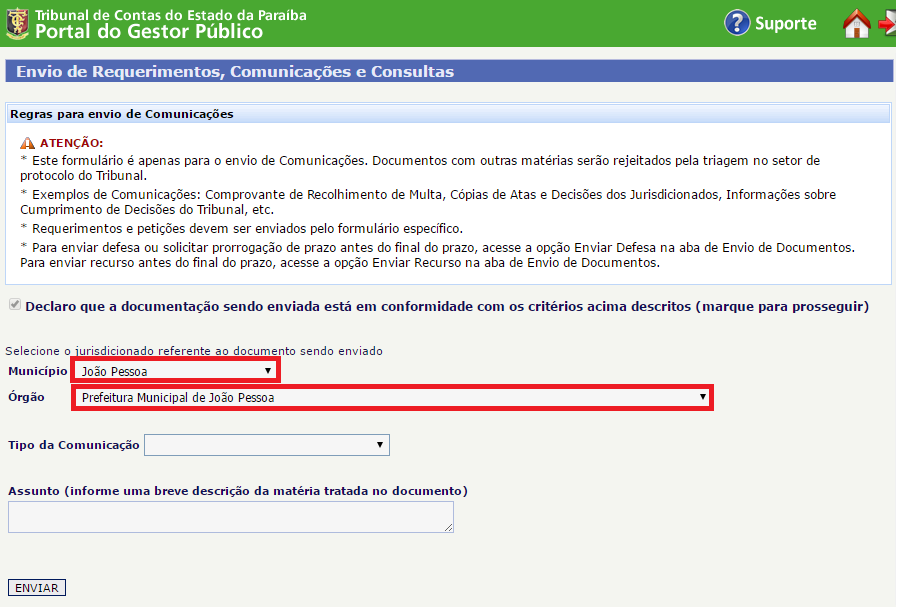
Task: Expand the Órgão dropdown list
Action: point(392,398)
